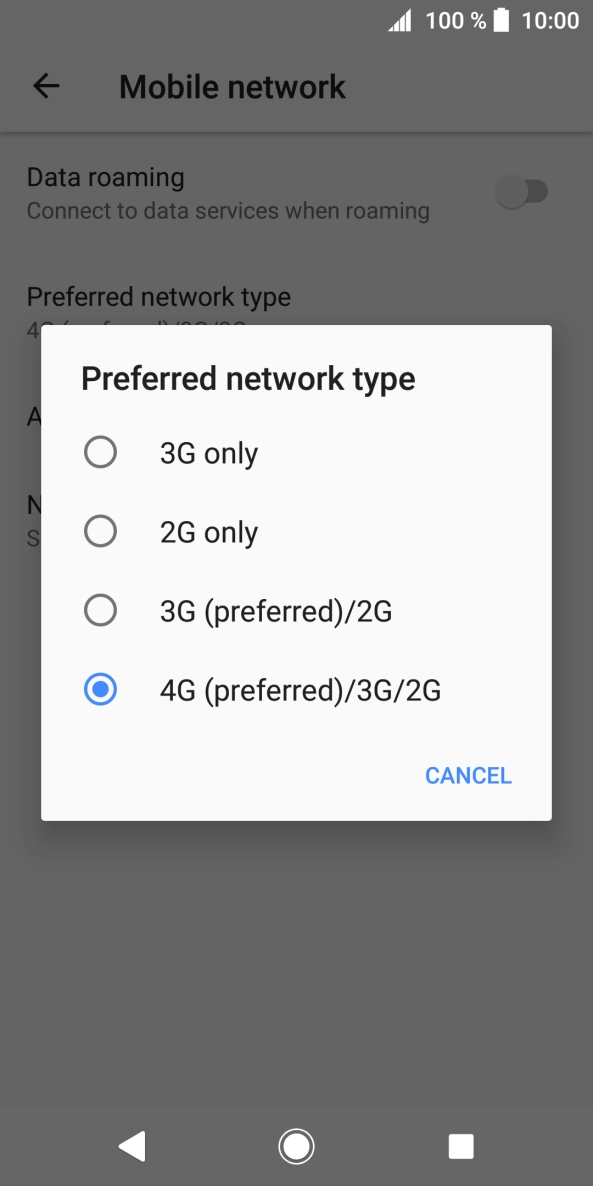
Task: Tap CANCEL to dismiss the dialog
Action: click(x=467, y=775)
